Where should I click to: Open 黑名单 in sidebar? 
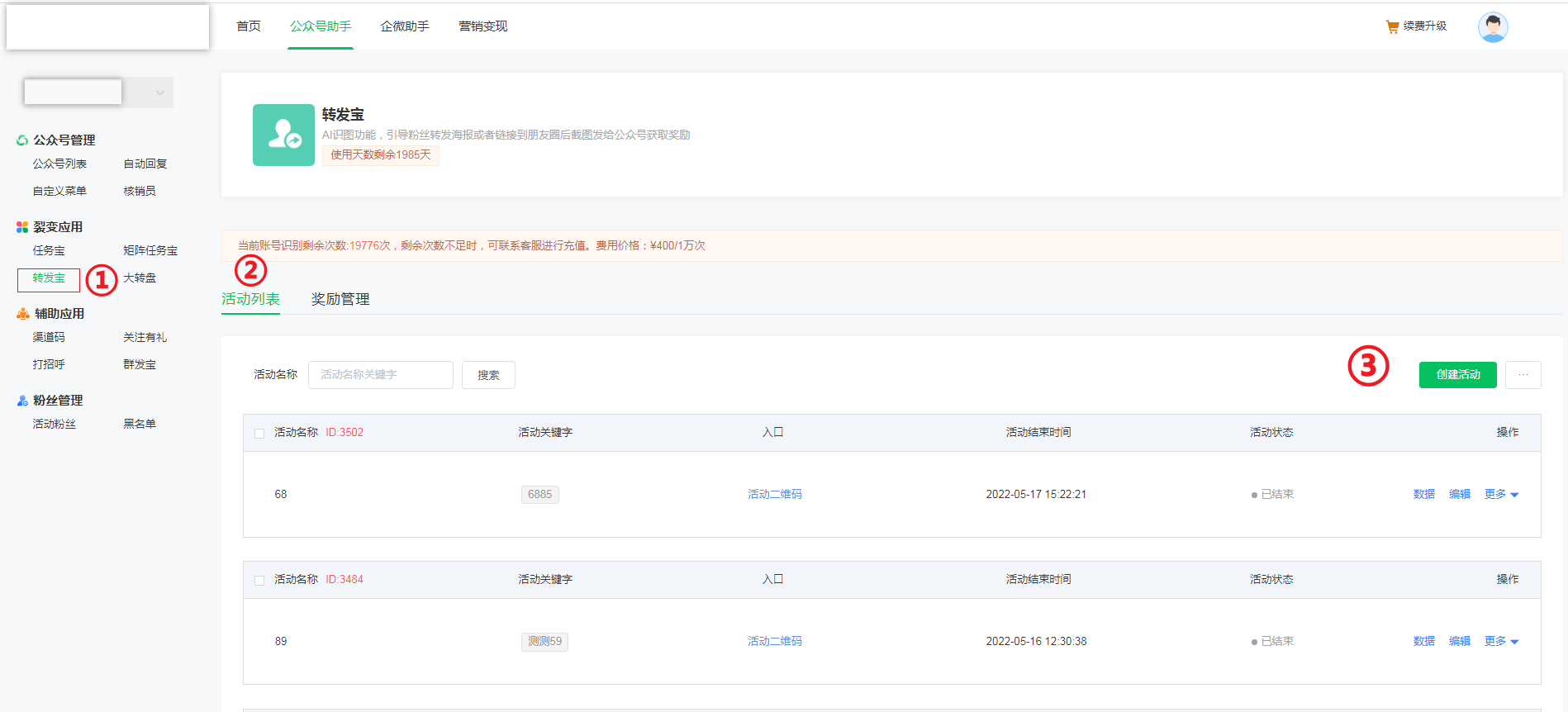click(x=140, y=424)
